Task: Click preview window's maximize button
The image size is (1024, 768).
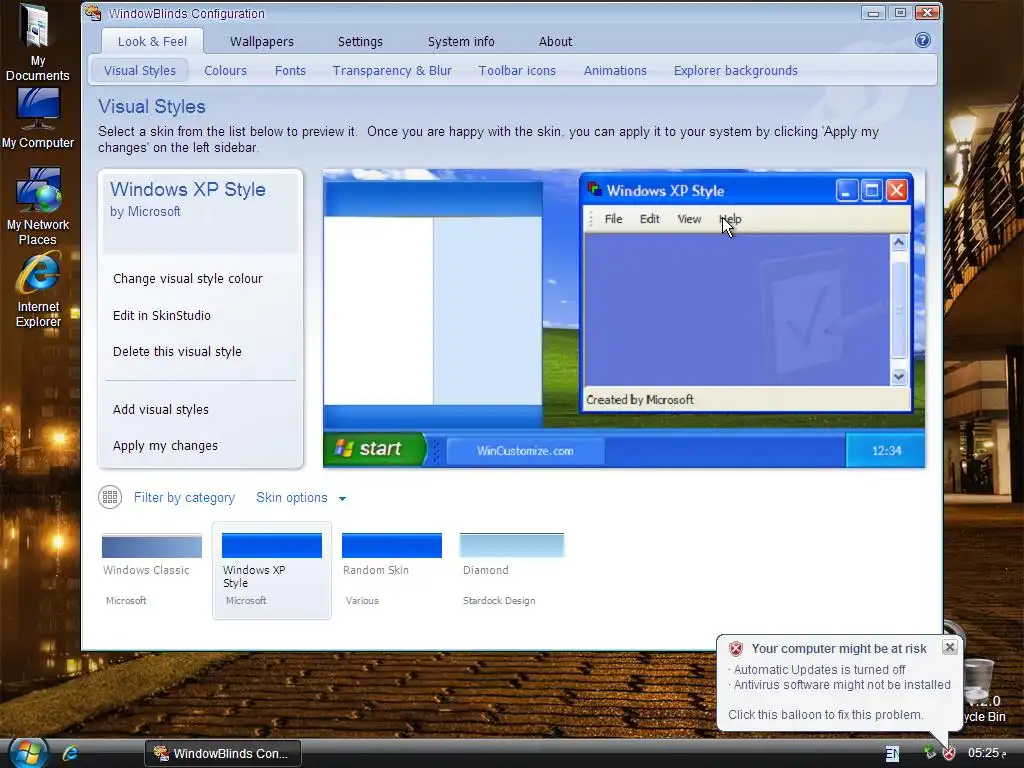Action: [872, 190]
